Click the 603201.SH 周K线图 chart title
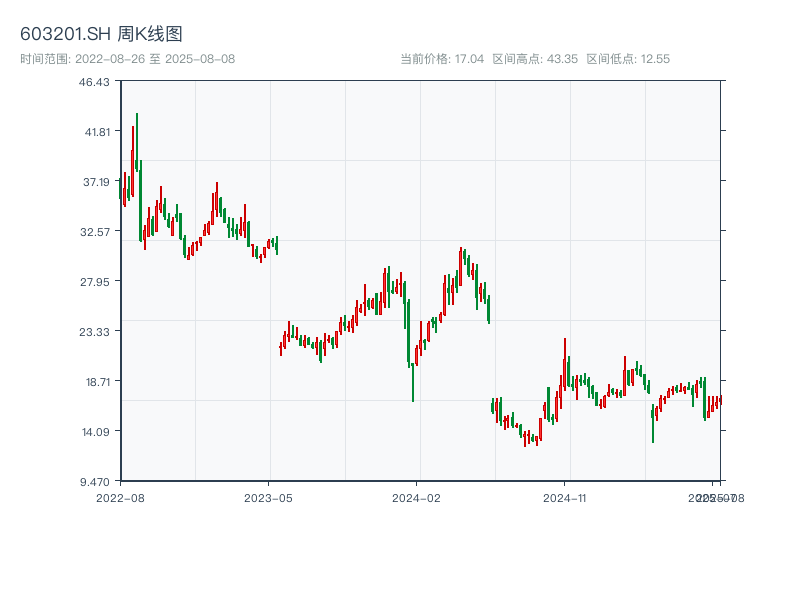800x600 pixels. click(101, 35)
